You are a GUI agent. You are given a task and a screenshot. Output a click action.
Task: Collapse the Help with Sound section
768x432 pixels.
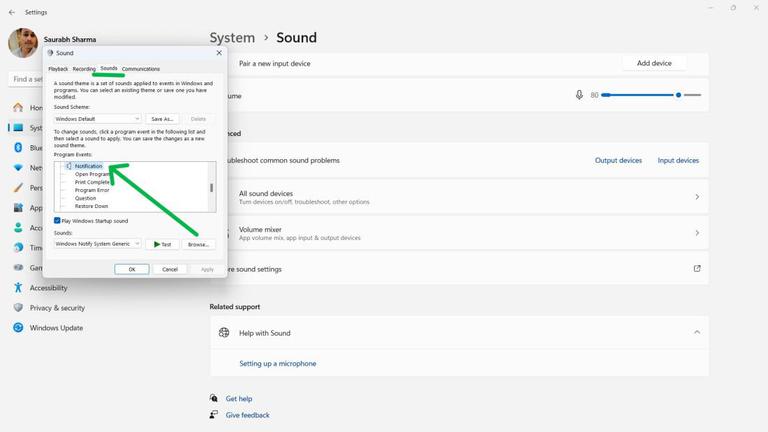pos(697,333)
